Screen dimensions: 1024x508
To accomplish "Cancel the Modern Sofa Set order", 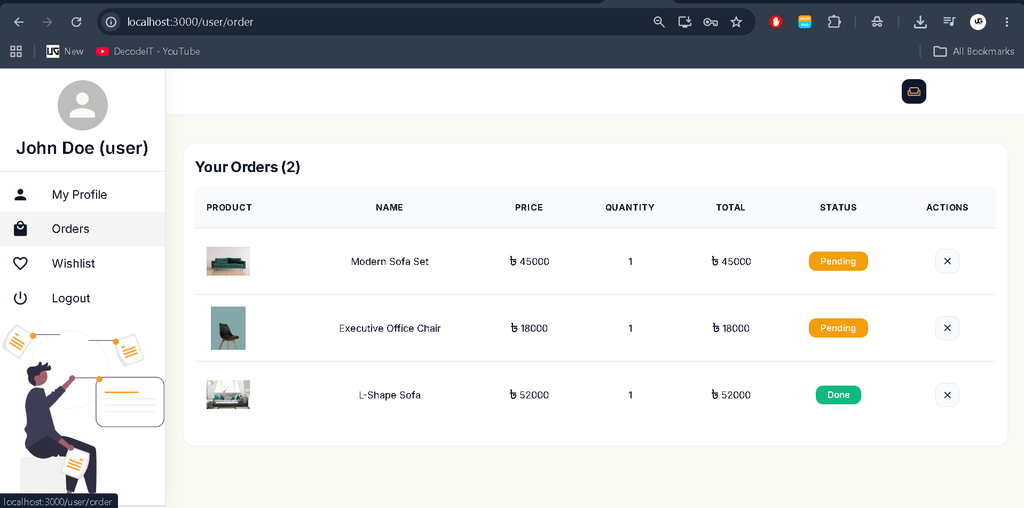I will [x=947, y=261].
